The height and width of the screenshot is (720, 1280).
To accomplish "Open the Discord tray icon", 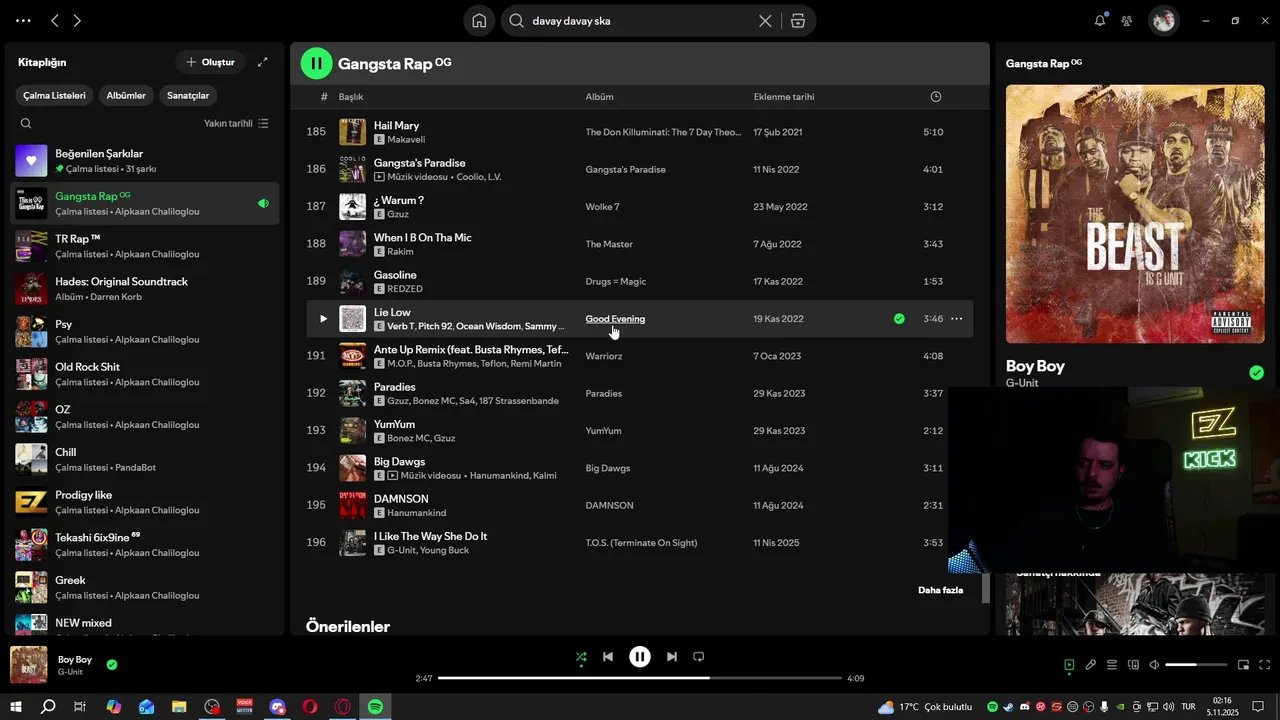I will [1025, 707].
